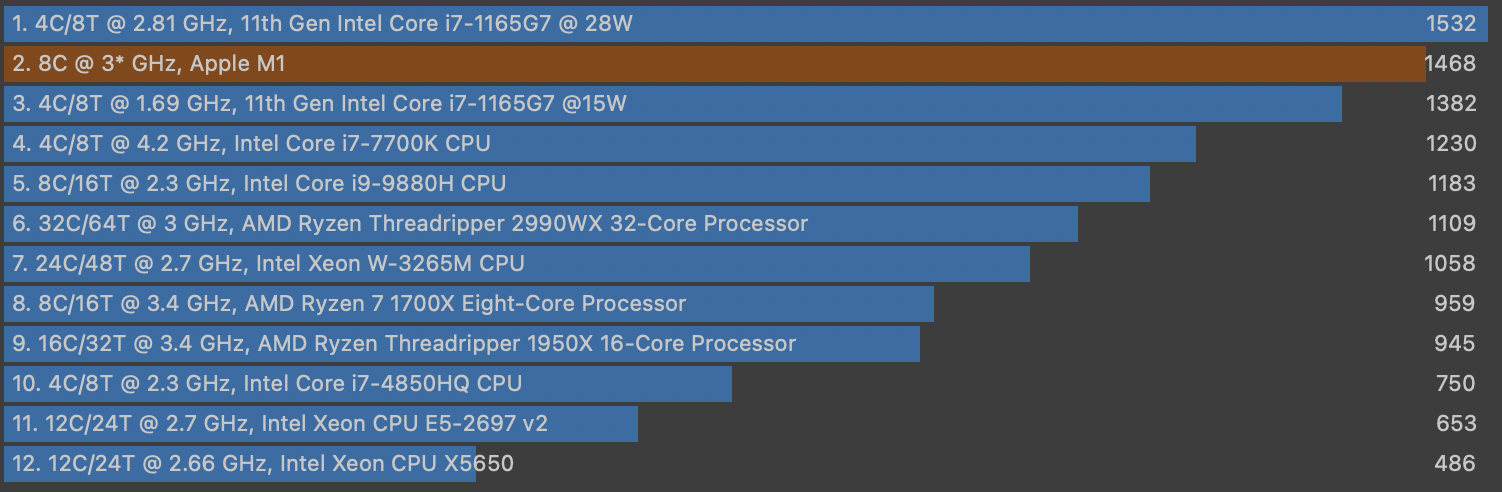Select the Core i7-1165G7 @ 28W row

point(322,23)
